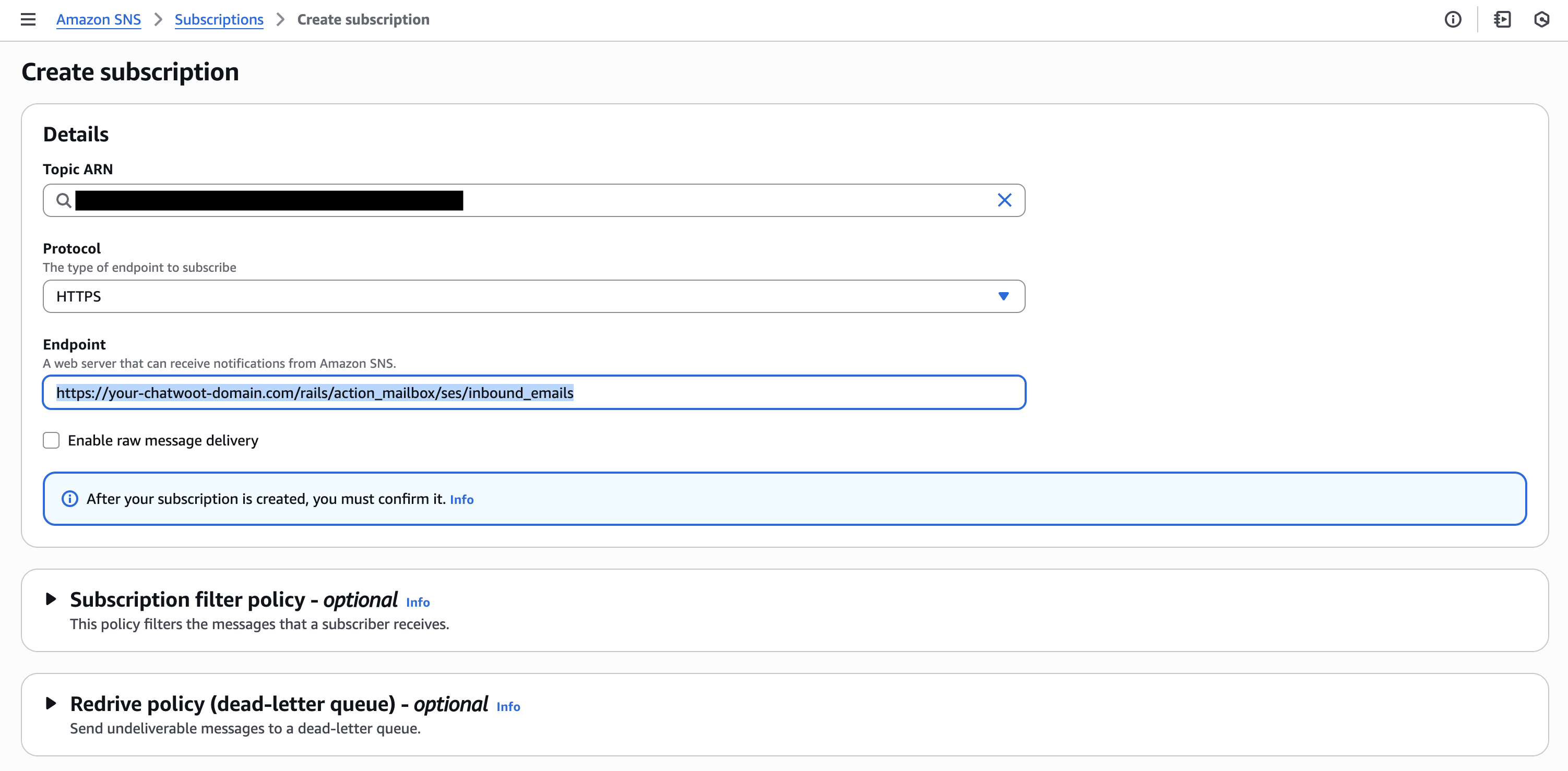
Task: Click the info circle in the confirmation notice
Action: point(70,498)
